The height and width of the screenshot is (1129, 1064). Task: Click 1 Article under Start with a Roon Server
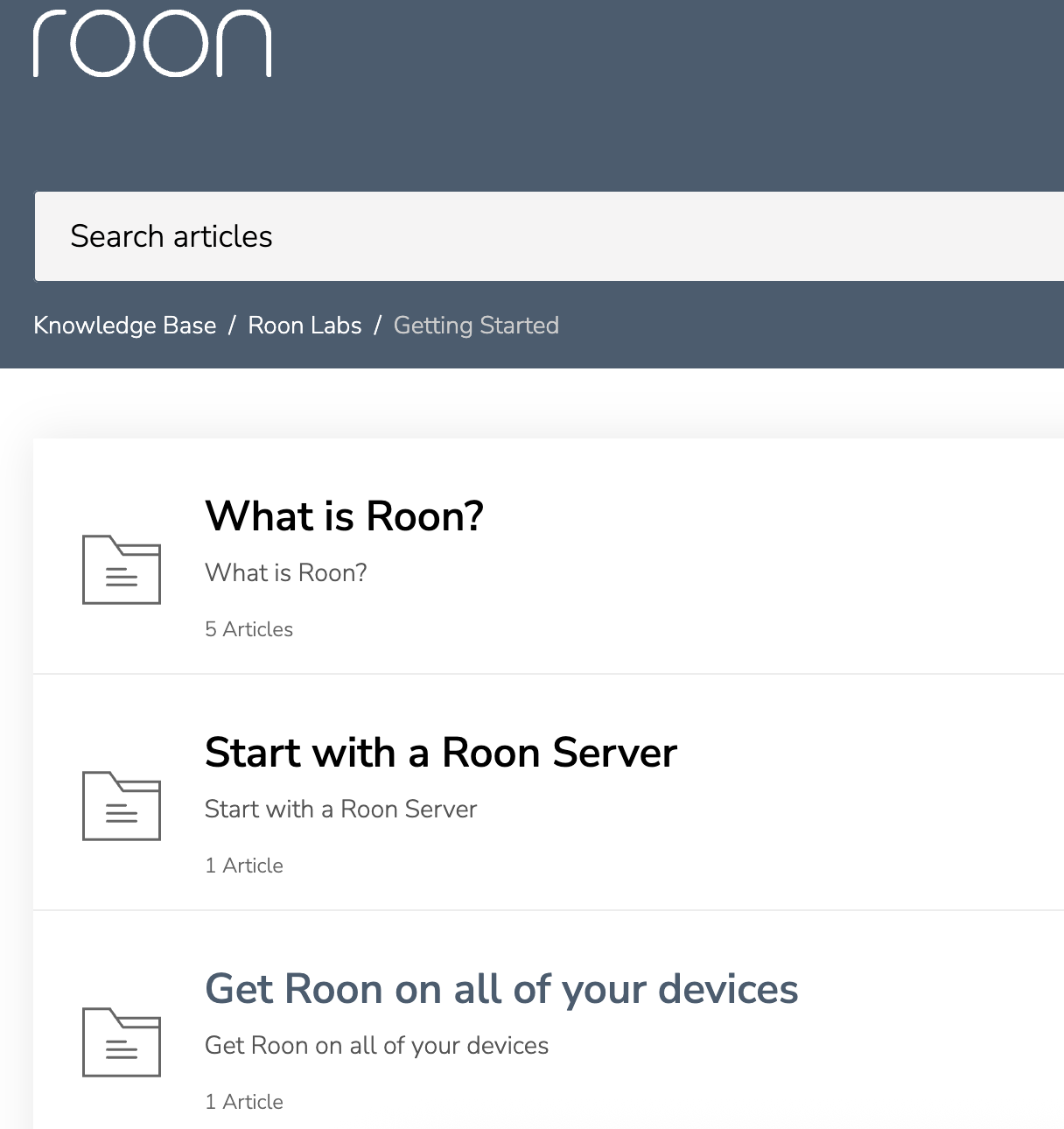click(244, 866)
